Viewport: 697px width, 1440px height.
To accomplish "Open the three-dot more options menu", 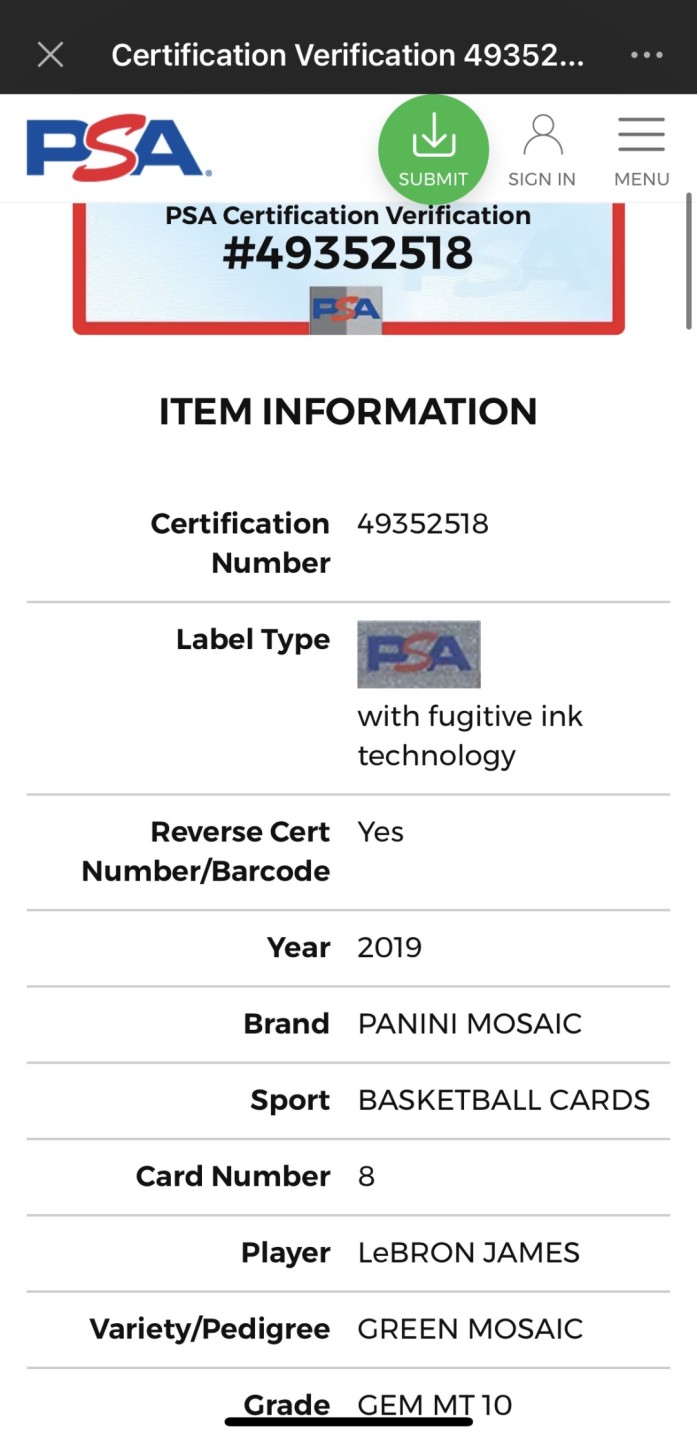I will point(647,55).
